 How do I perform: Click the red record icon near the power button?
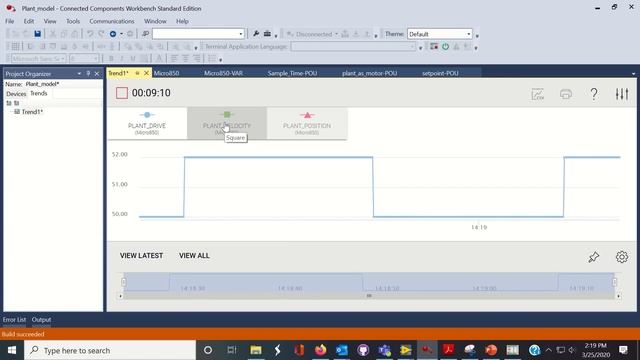click(x=434, y=47)
